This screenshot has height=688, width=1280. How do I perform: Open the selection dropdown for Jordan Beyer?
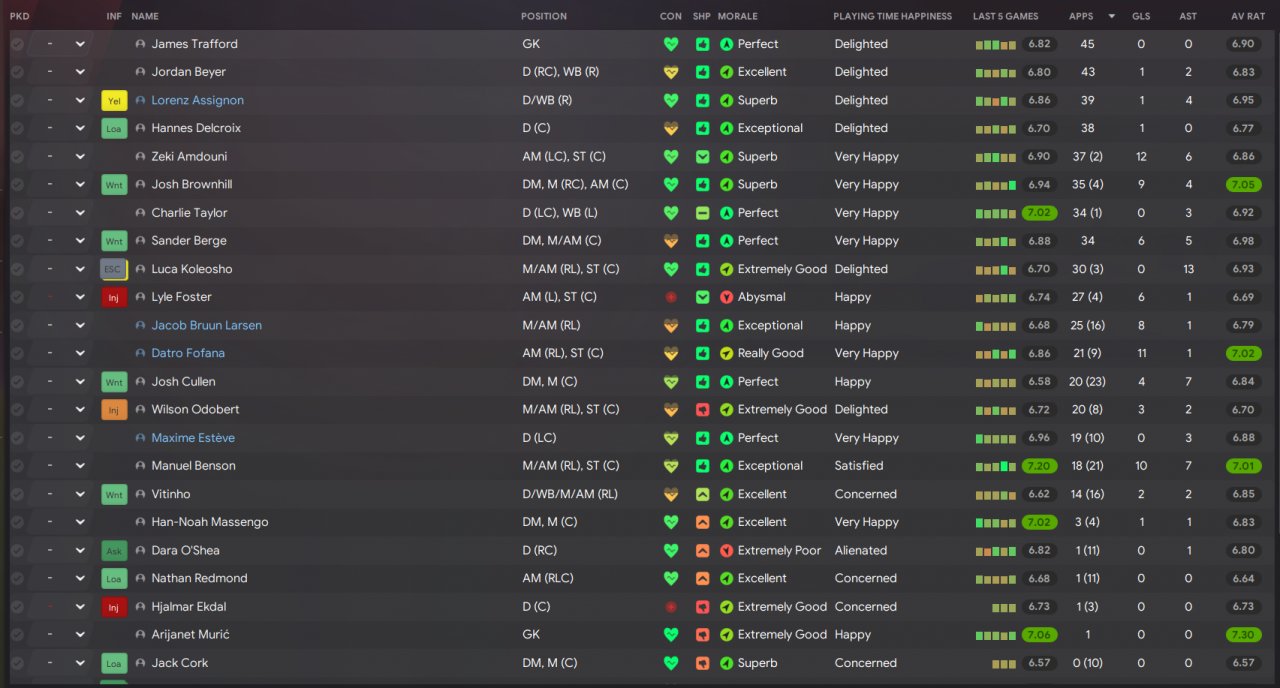(x=80, y=72)
